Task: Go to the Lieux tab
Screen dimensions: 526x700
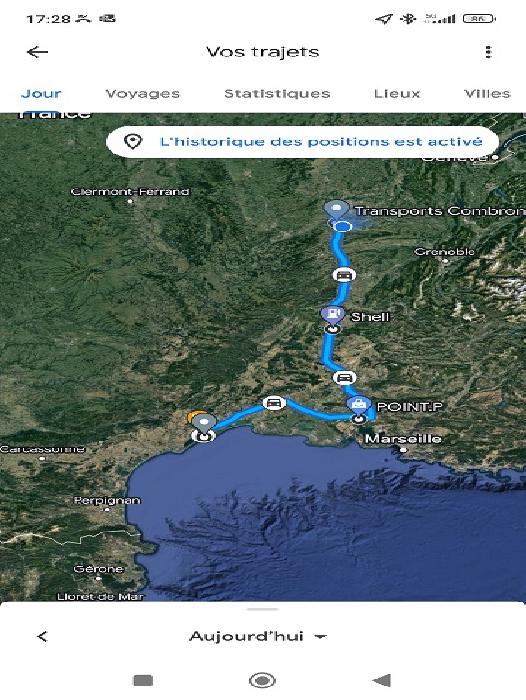Action: (397, 93)
